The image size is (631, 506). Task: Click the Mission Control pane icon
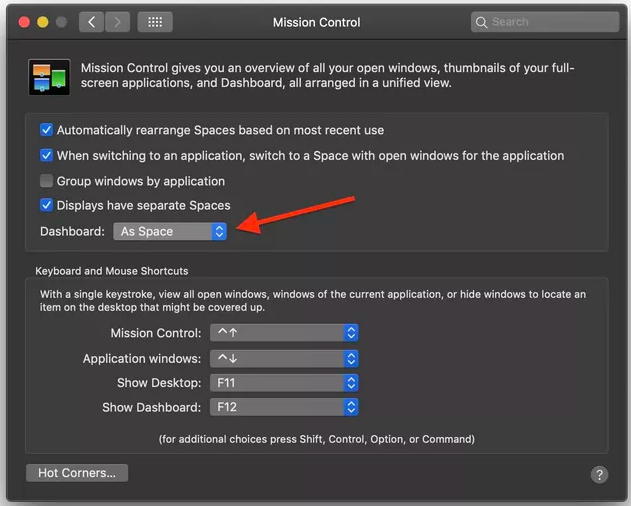[49, 77]
